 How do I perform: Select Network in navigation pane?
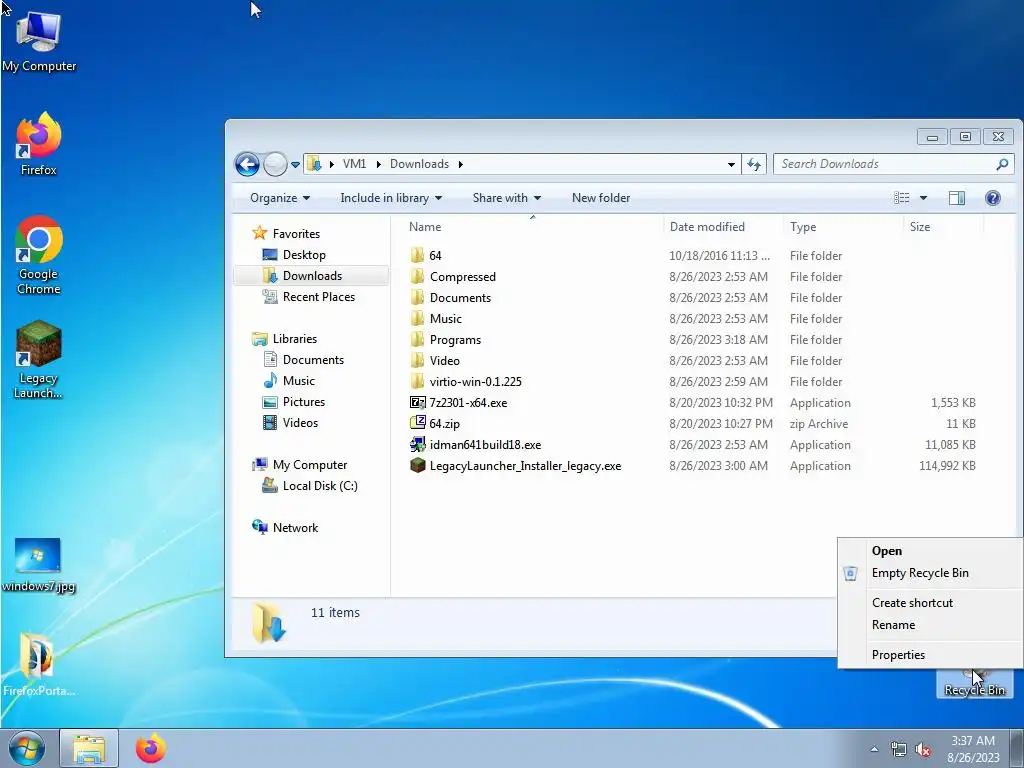click(x=285, y=528)
